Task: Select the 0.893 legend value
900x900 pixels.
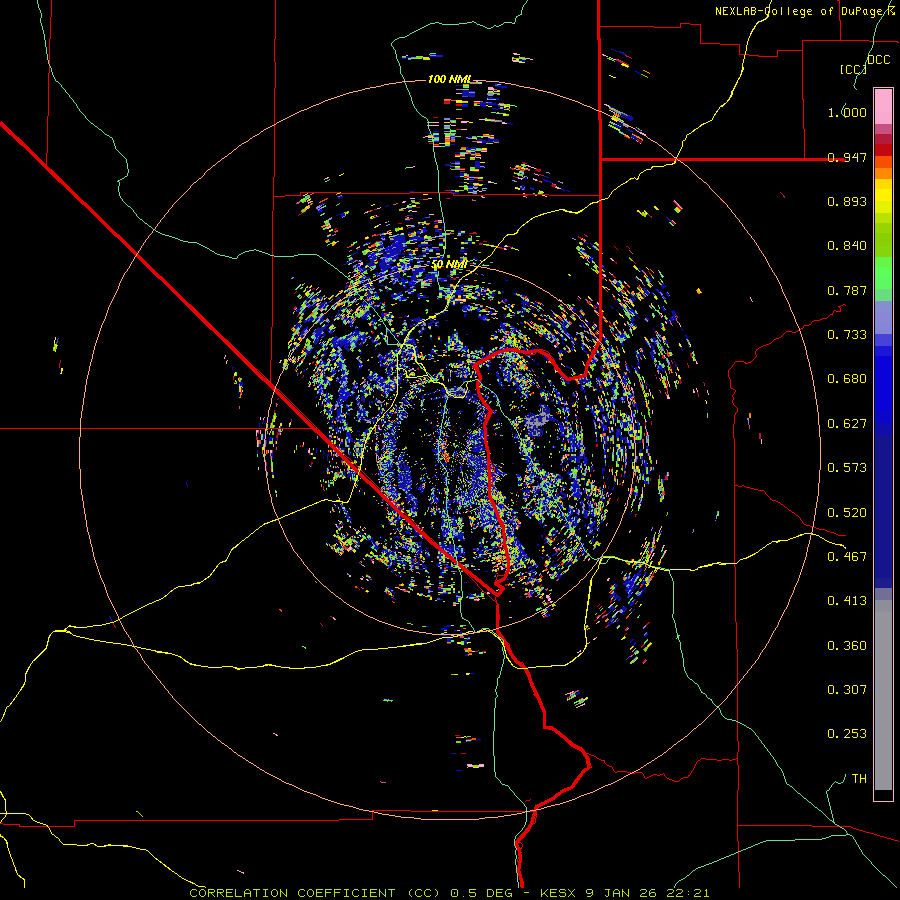Action: point(847,201)
